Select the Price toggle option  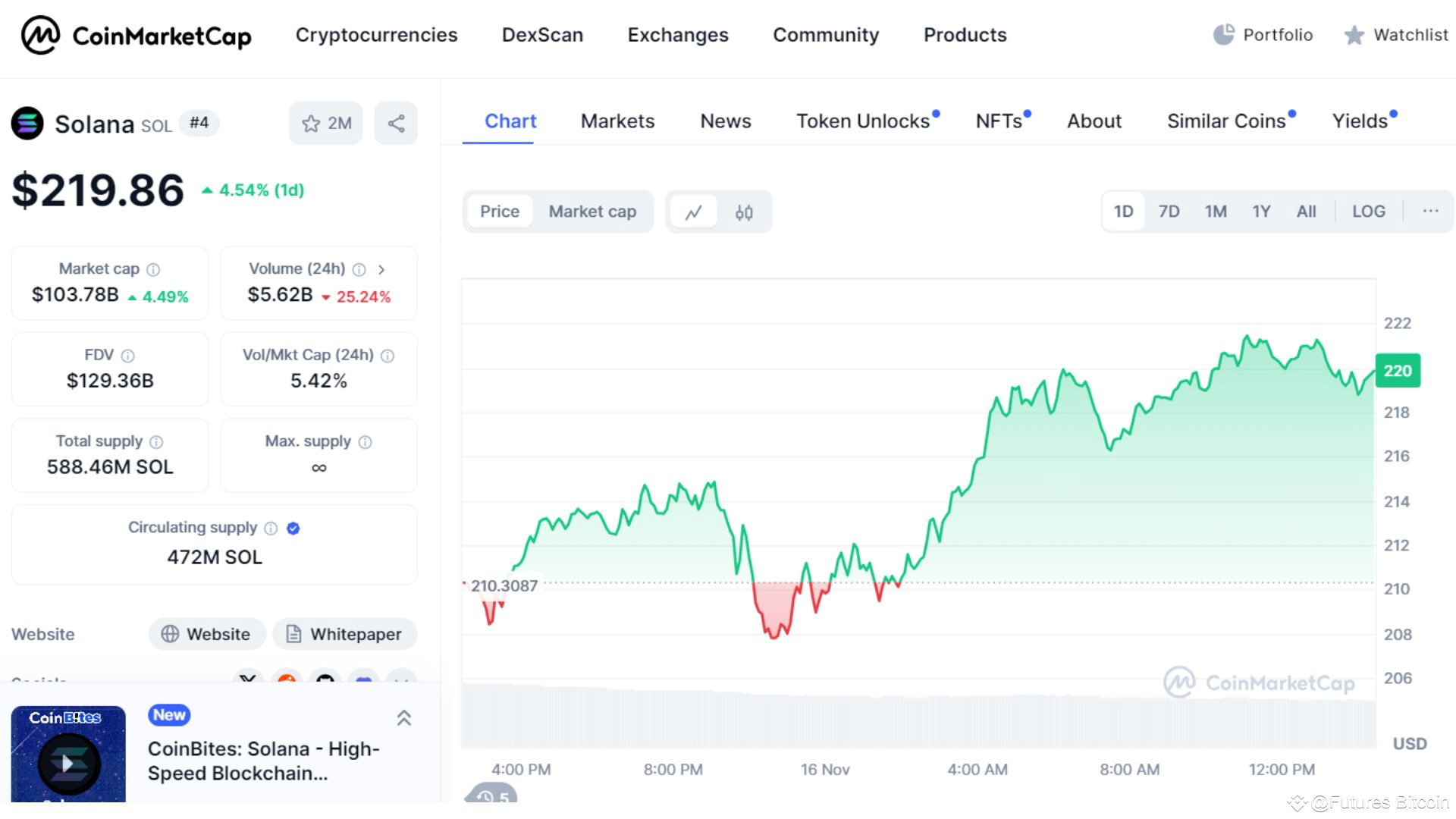tap(499, 212)
